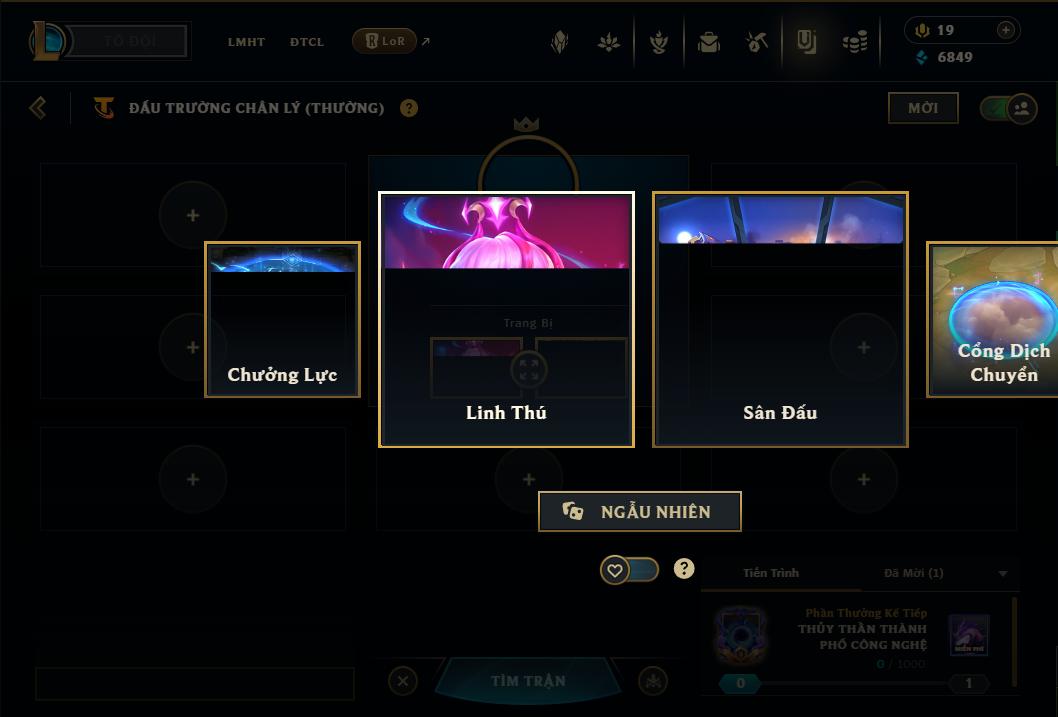Switch to the LMHT tab
This screenshot has width=1058, height=717.
[x=246, y=42]
